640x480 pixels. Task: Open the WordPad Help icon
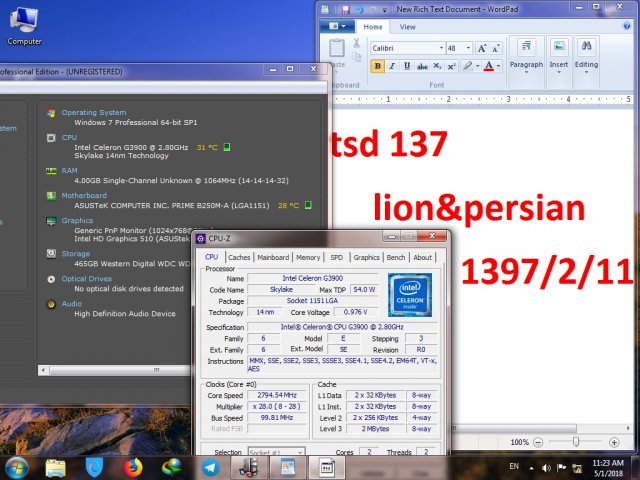pos(626,27)
